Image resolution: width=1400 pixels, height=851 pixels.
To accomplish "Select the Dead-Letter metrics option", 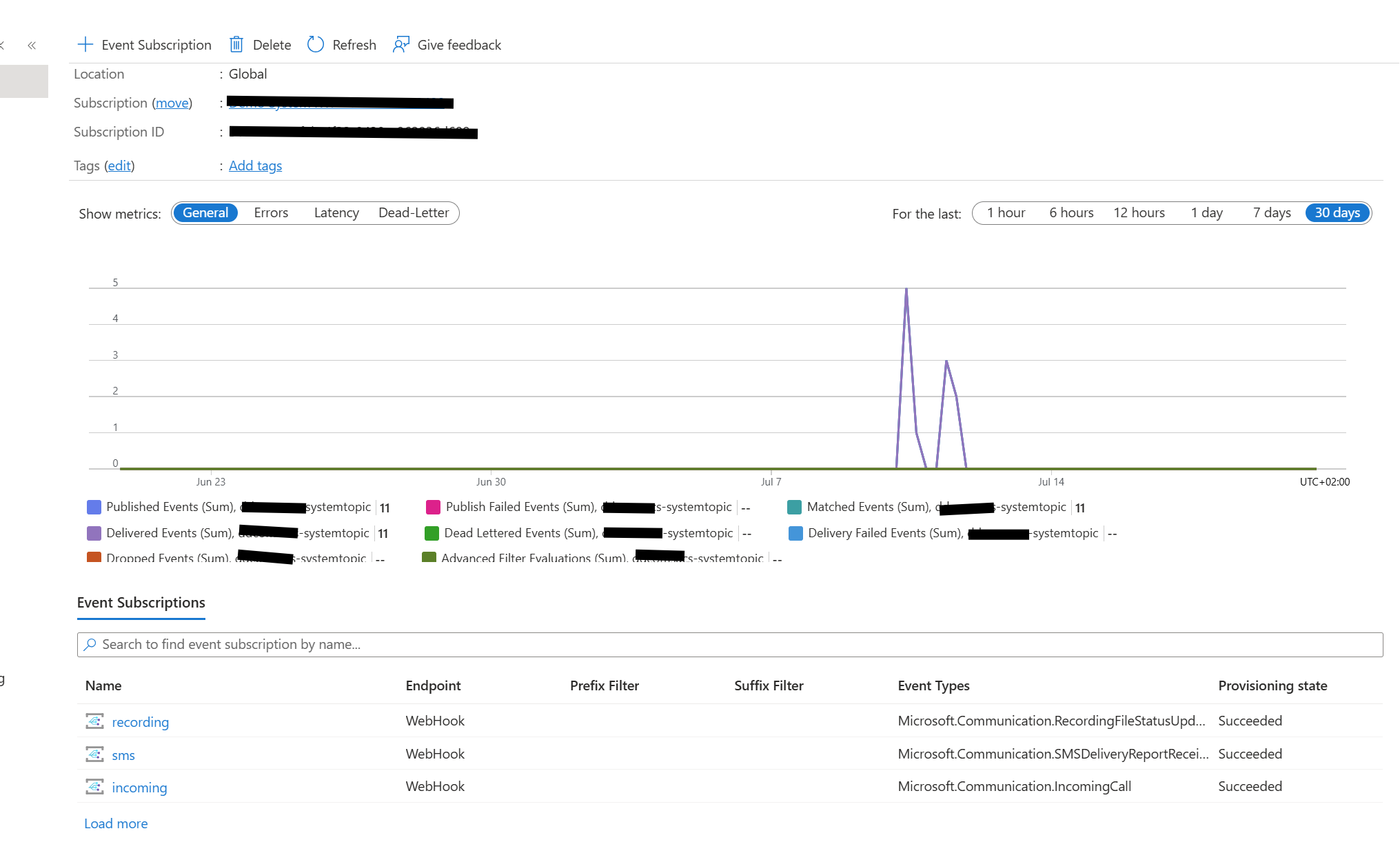I will [414, 213].
